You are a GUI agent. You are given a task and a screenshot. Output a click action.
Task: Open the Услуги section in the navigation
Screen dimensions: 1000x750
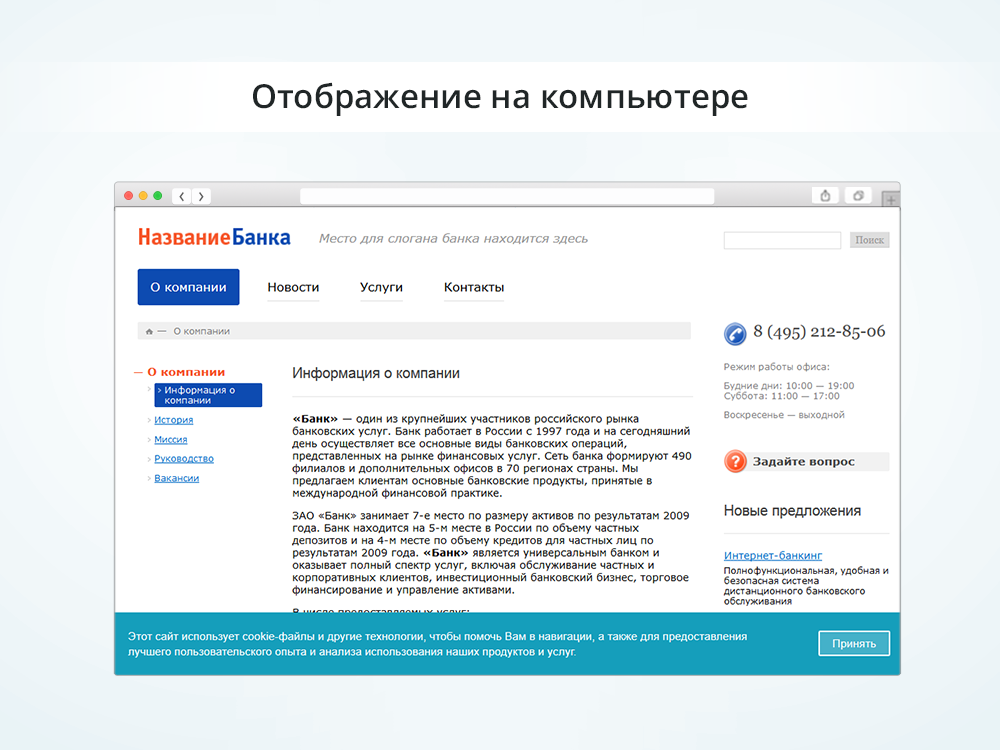(381, 286)
